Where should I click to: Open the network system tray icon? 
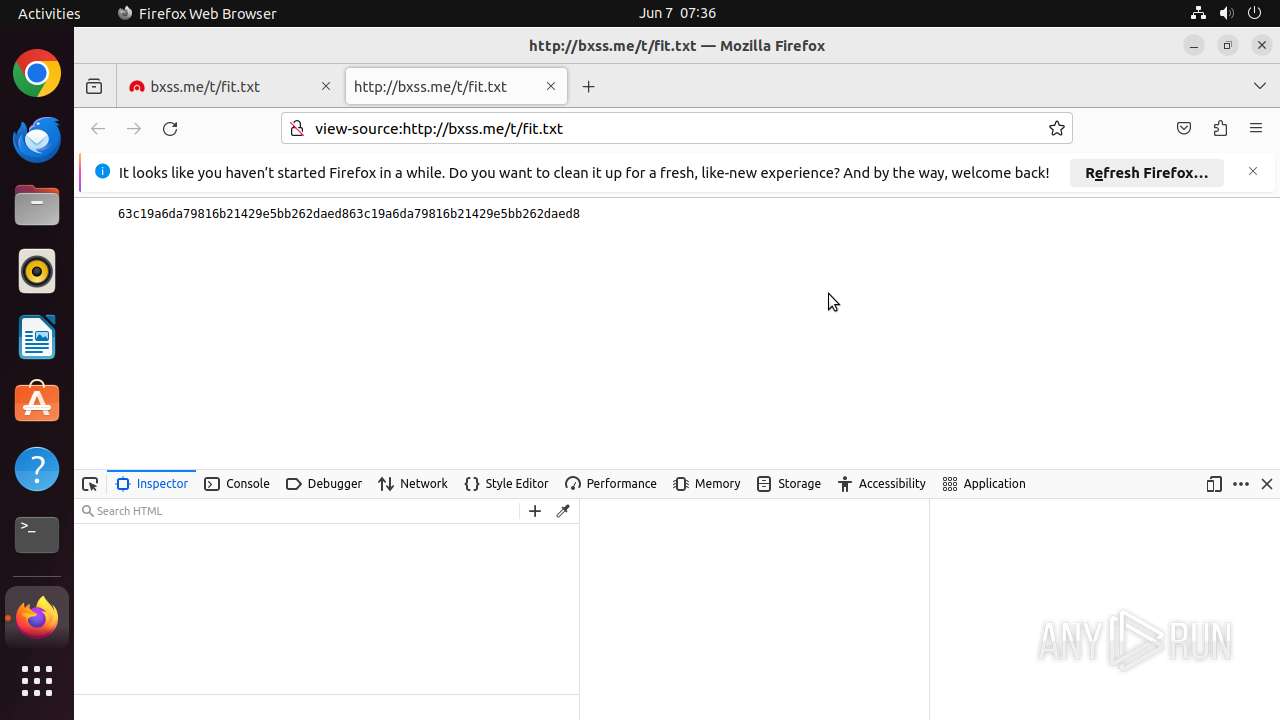tap(1198, 13)
